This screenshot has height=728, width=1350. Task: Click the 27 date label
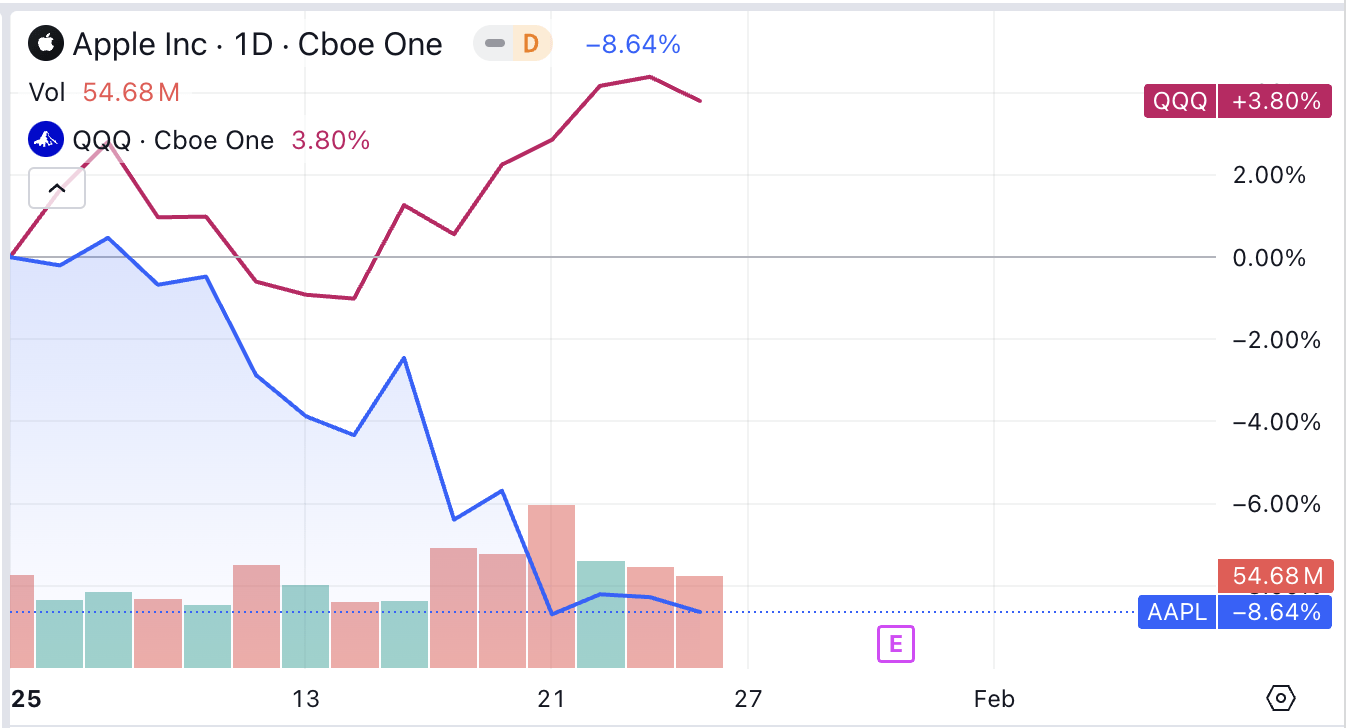[x=747, y=698]
